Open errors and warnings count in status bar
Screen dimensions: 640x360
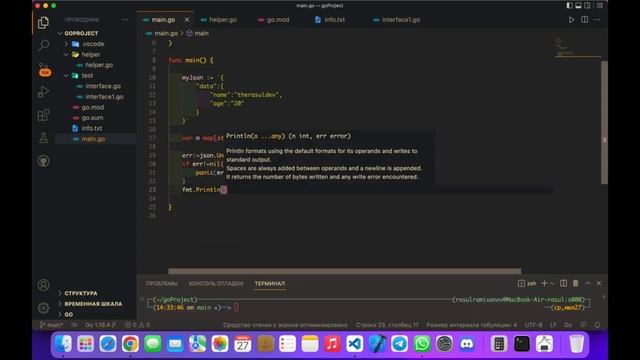tap(137, 325)
